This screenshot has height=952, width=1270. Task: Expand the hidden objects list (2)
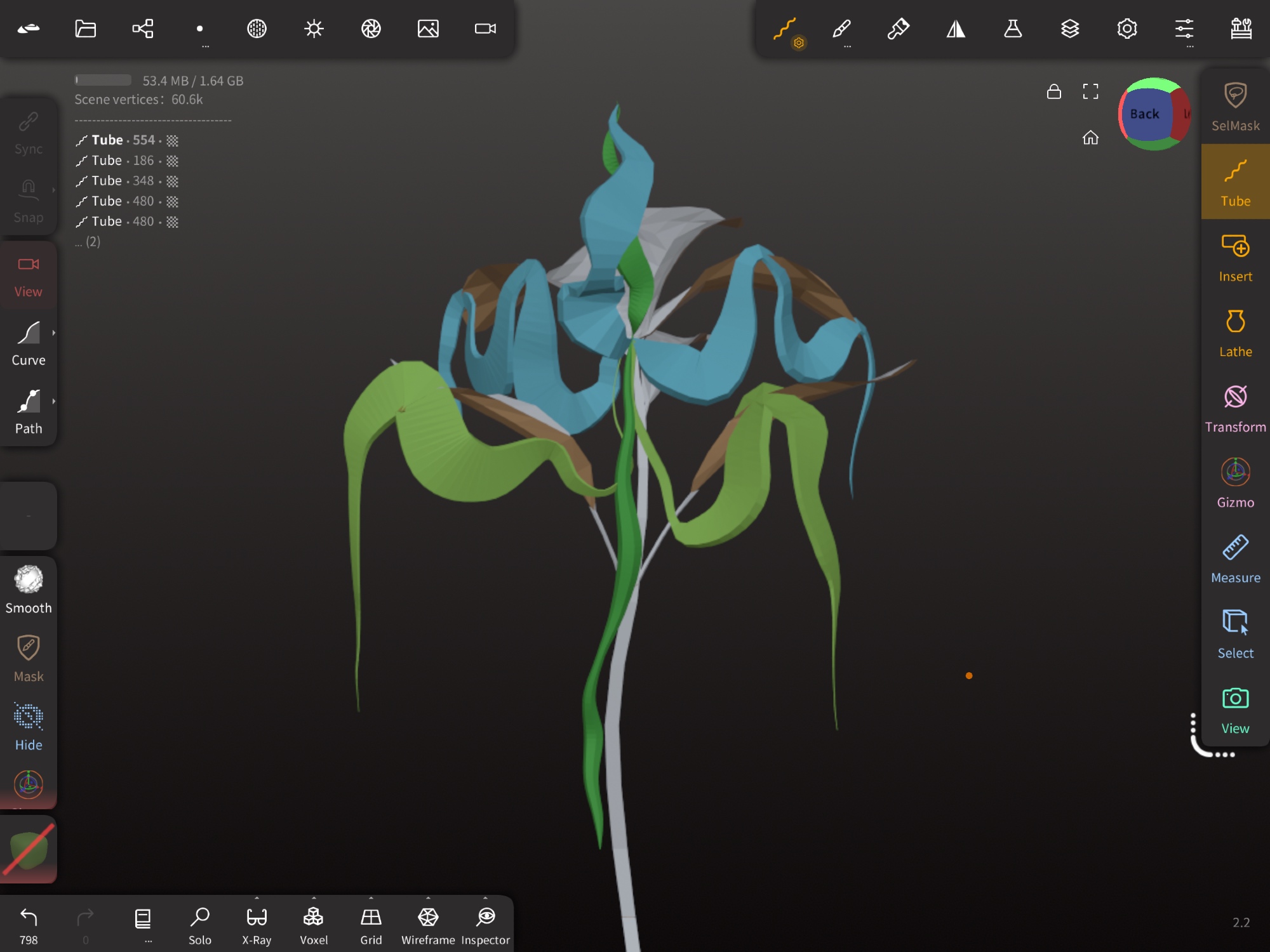[x=88, y=242]
